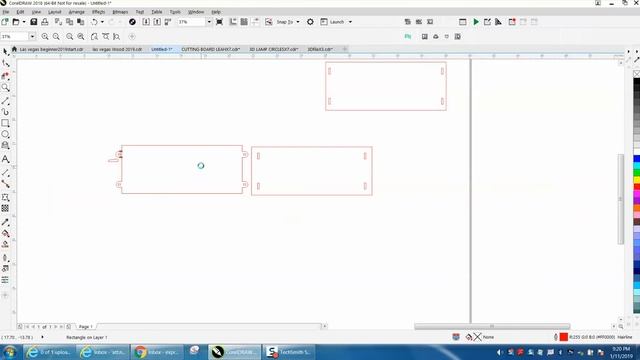Screen dimensions: 640x360
Task: Open the Edit menu
Action: [x=20, y=12]
